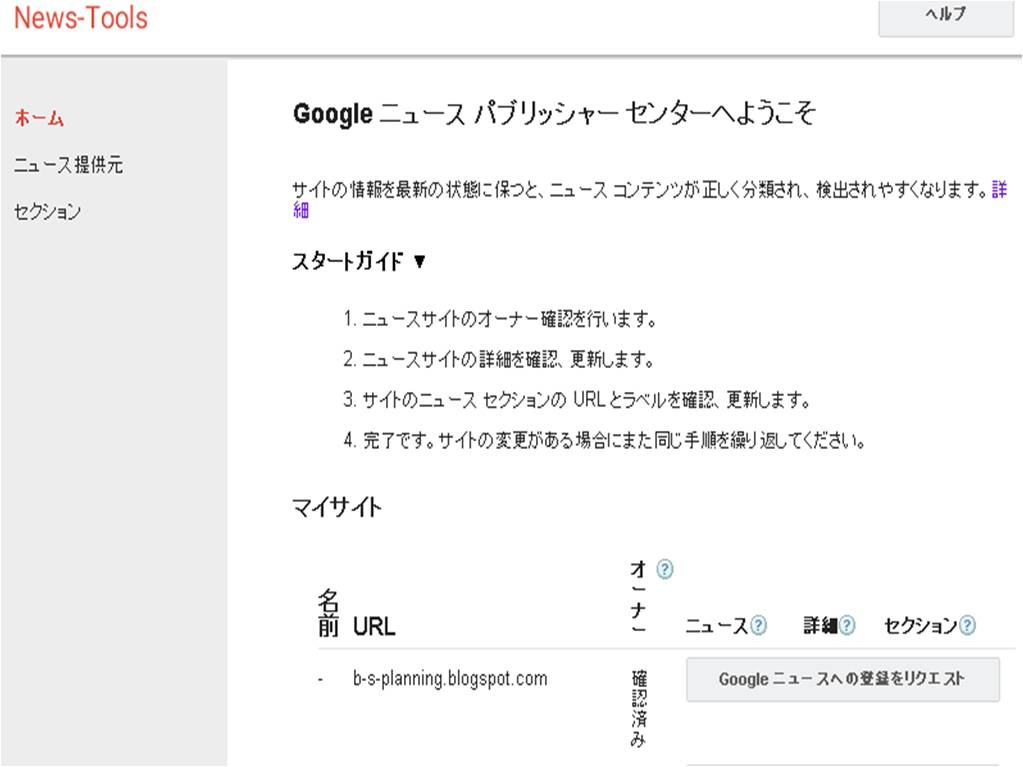The image size is (1023, 767).
Task: Click the ニュース column header label
Action: click(716, 625)
